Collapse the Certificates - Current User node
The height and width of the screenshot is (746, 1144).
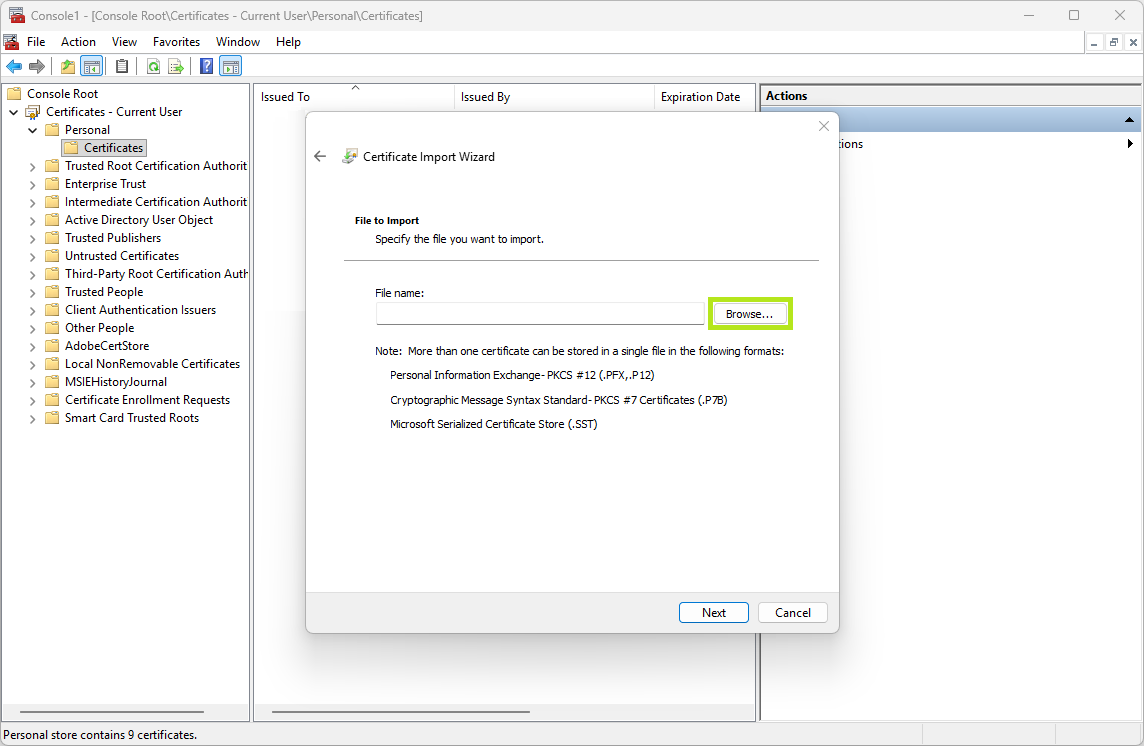click(13, 112)
